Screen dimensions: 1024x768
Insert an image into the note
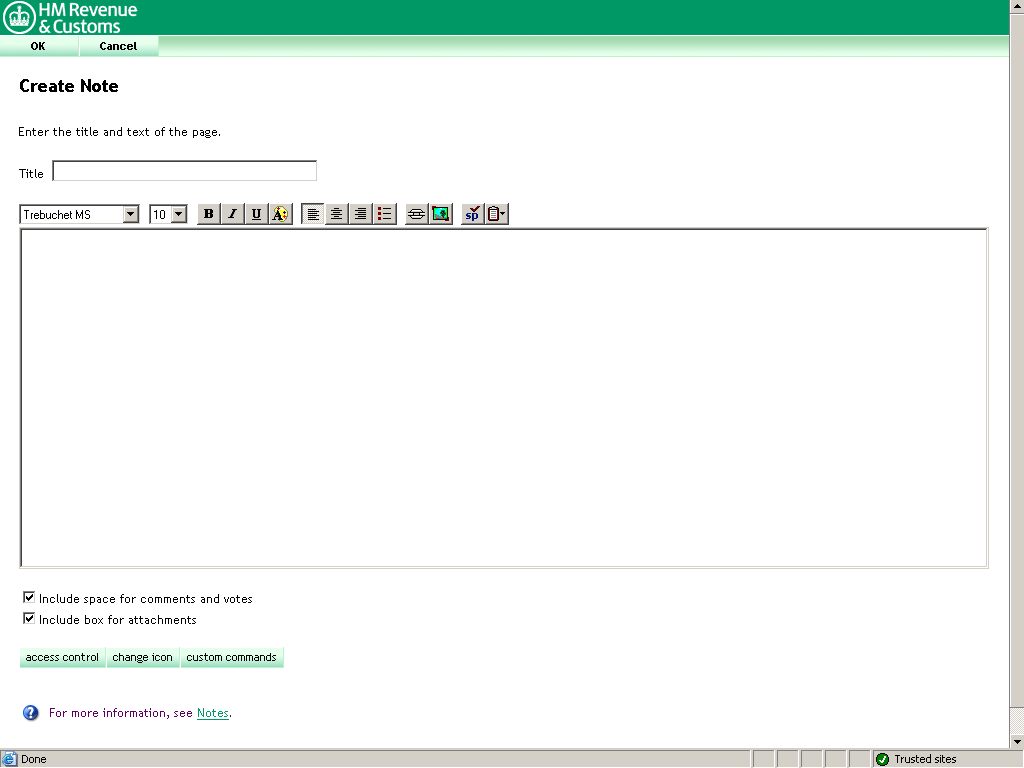[x=441, y=214]
